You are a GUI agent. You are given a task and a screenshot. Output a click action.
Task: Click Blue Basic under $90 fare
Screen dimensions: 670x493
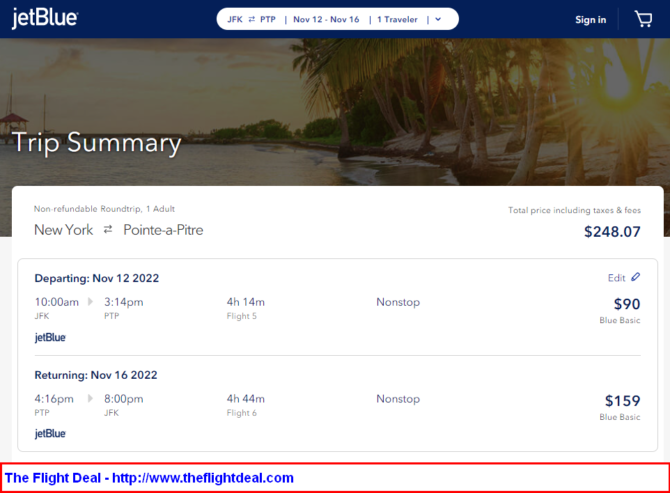pos(620,320)
